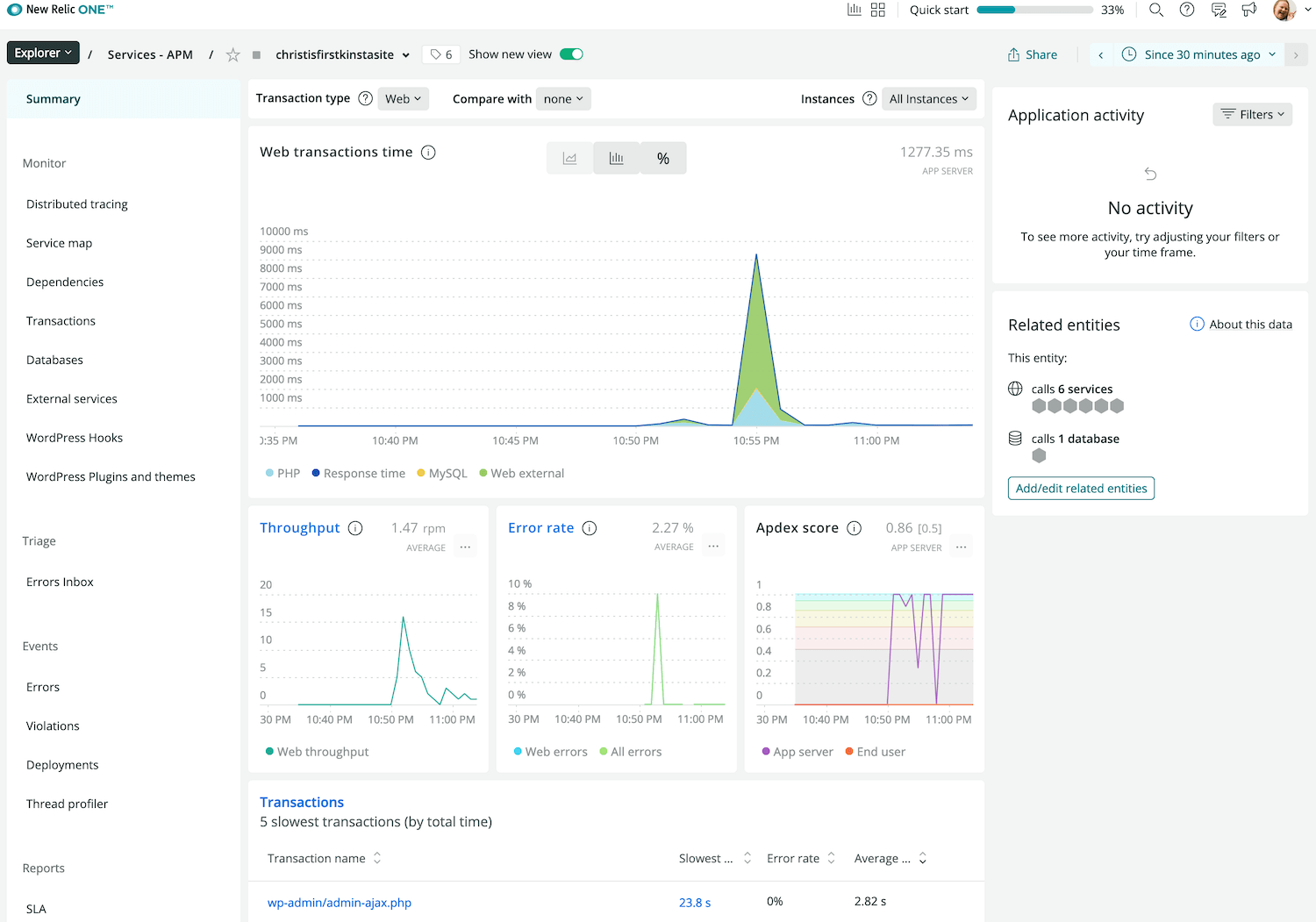Click Add/edit related entities button
The image size is (1316, 922).
pos(1082,488)
